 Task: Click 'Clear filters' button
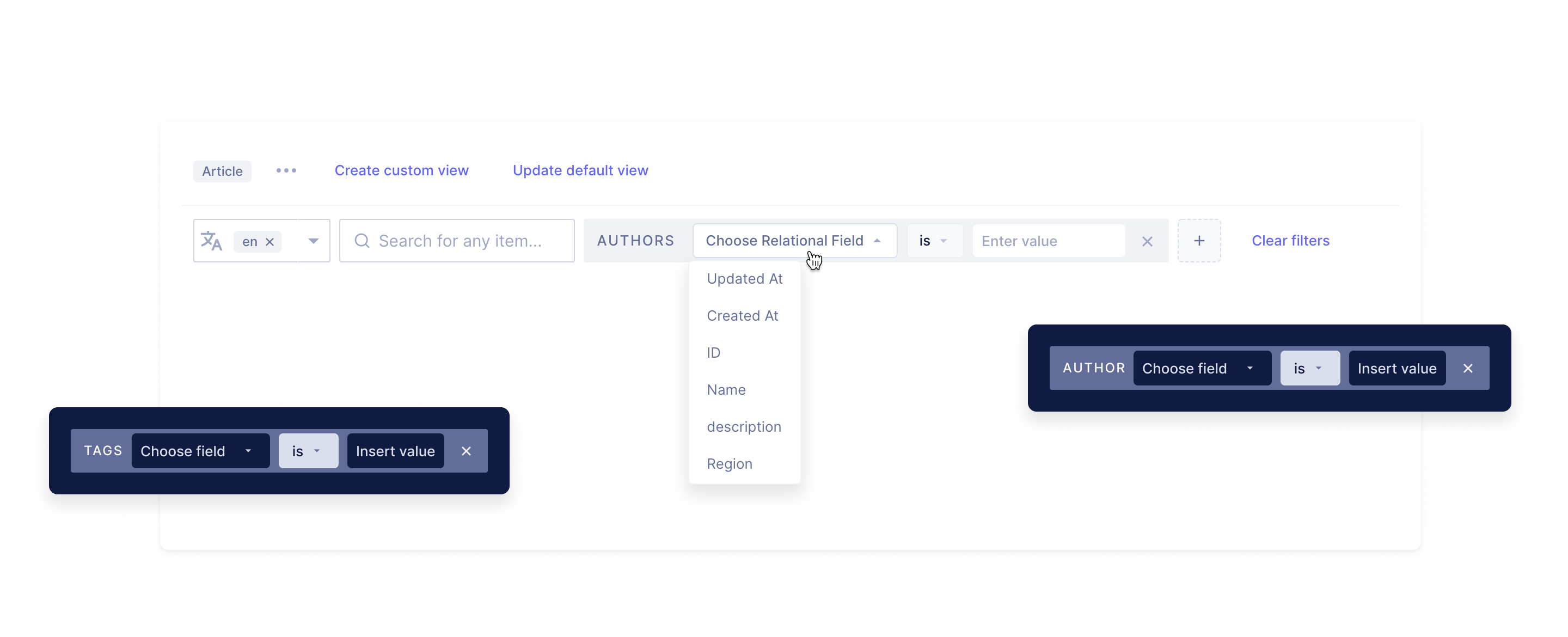pos(1291,240)
